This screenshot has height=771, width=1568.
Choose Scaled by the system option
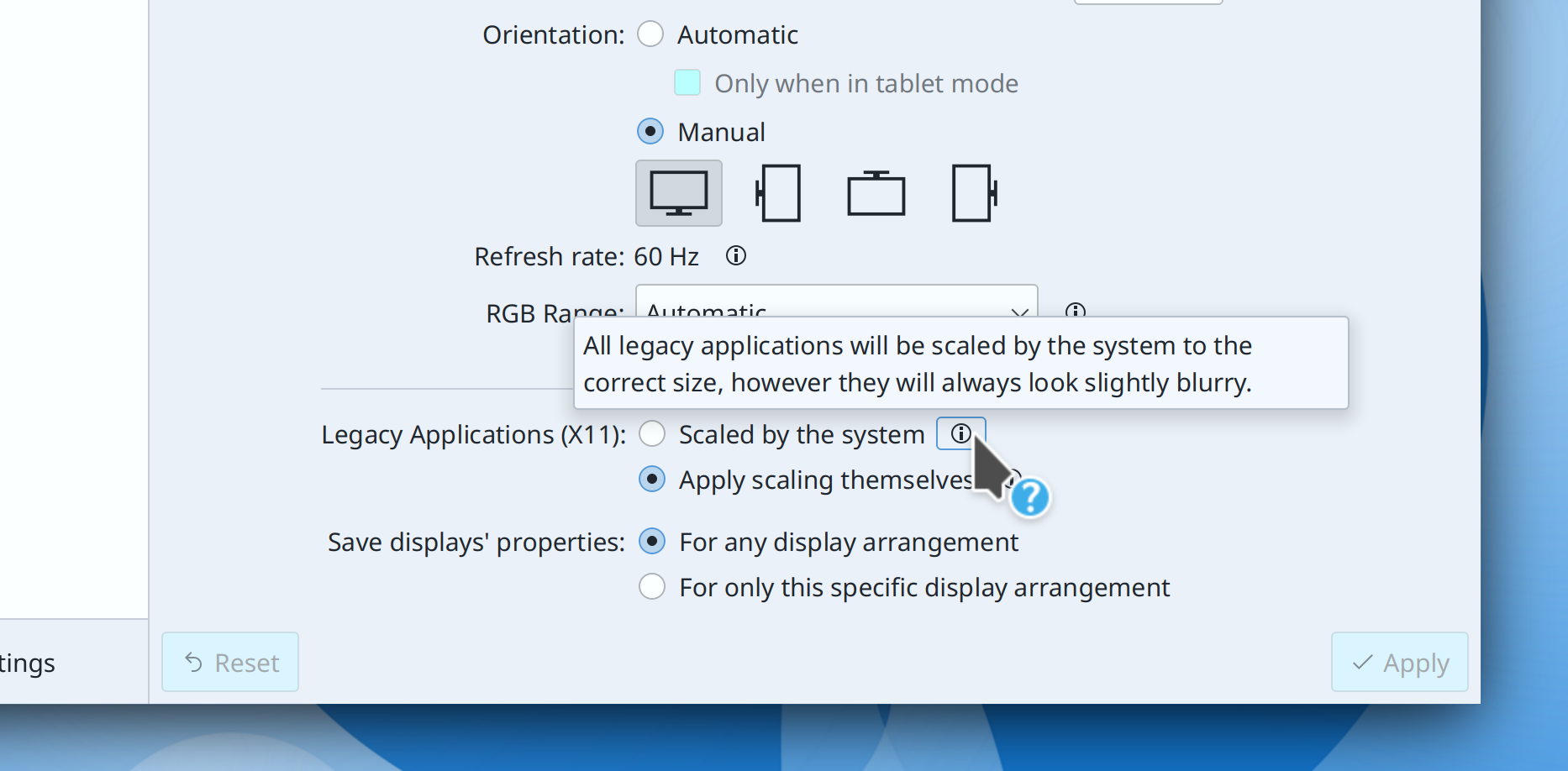coord(652,434)
